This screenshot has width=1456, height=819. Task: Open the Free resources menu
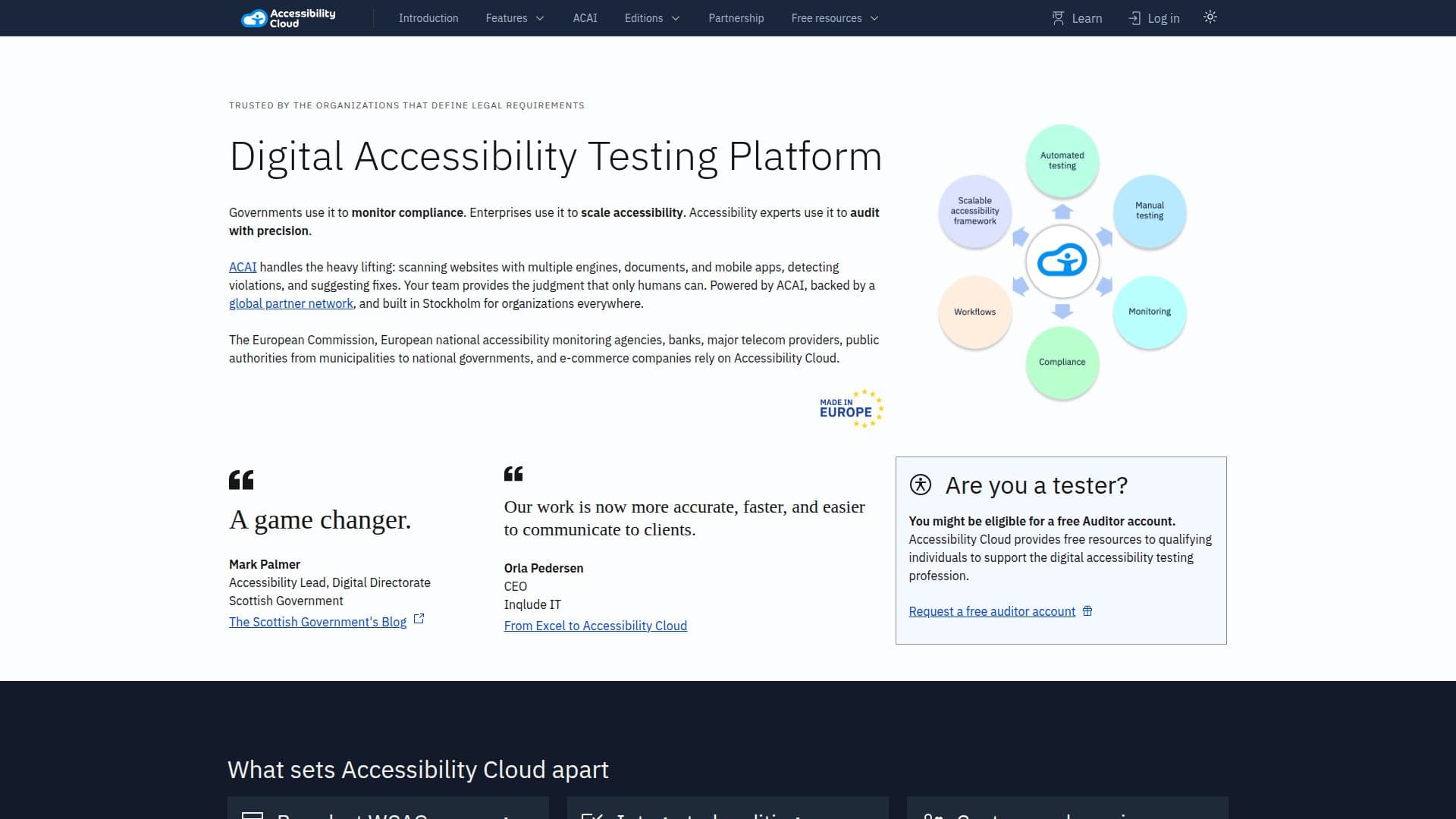835,18
